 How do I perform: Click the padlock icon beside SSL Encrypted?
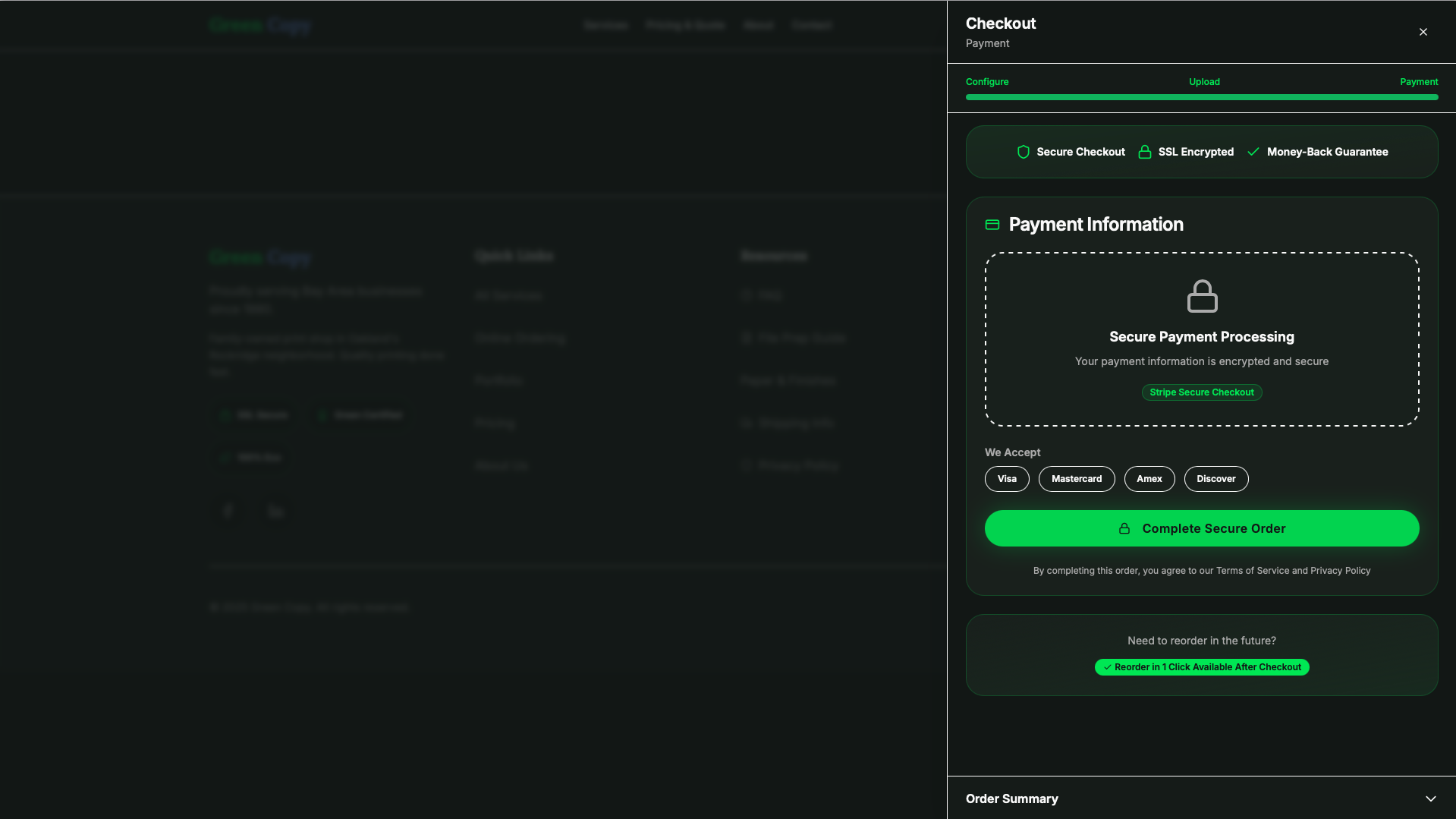pos(1144,152)
